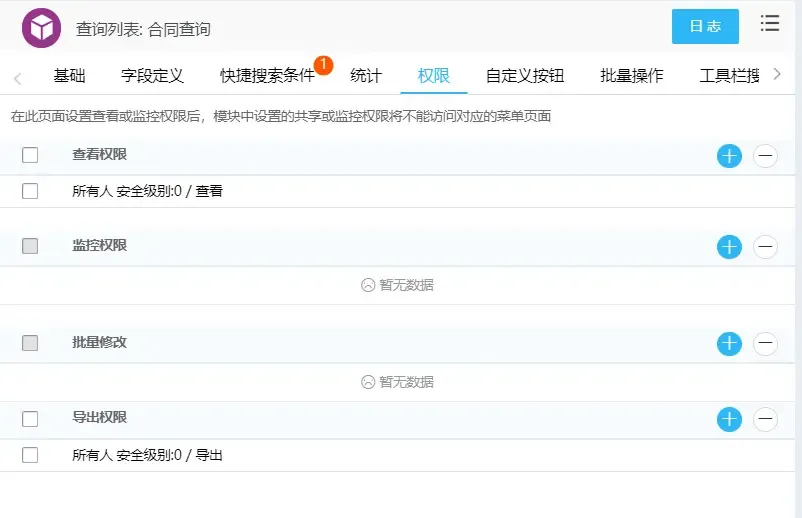Image resolution: width=802 pixels, height=518 pixels.
Task: Tick the 批量修改 header checkbox
Action: 30,343
